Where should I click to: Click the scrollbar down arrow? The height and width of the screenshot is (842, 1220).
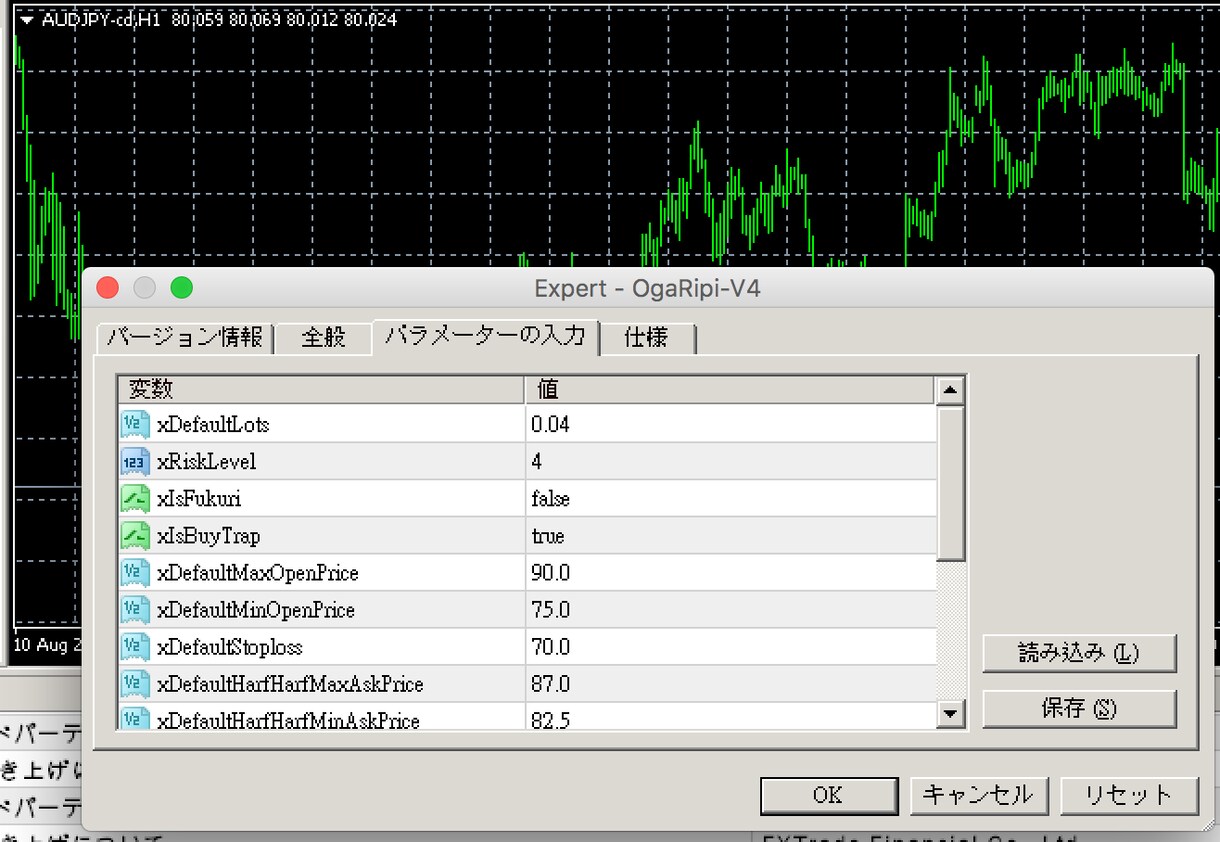pyautogui.click(x=950, y=714)
